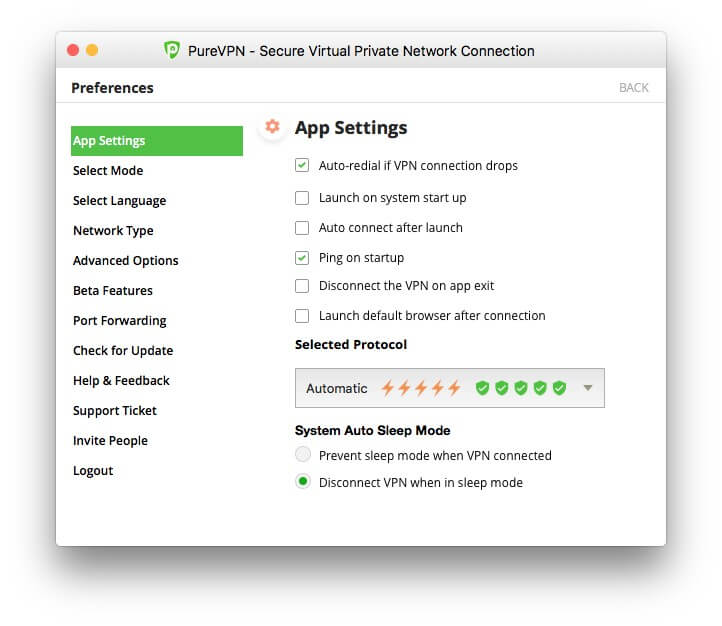This screenshot has width=722, height=626.
Task: Open the App Settings section in sidebar
Action: 157,141
